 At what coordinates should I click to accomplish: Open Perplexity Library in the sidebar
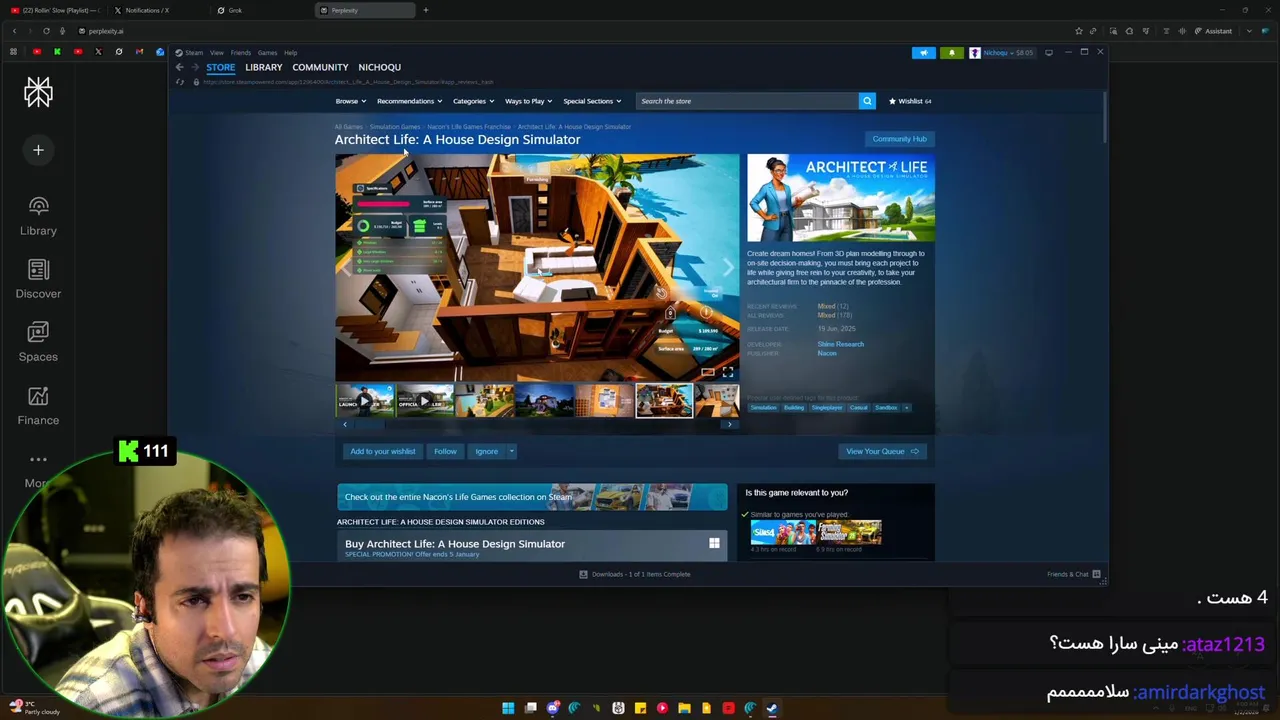pos(38,216)
